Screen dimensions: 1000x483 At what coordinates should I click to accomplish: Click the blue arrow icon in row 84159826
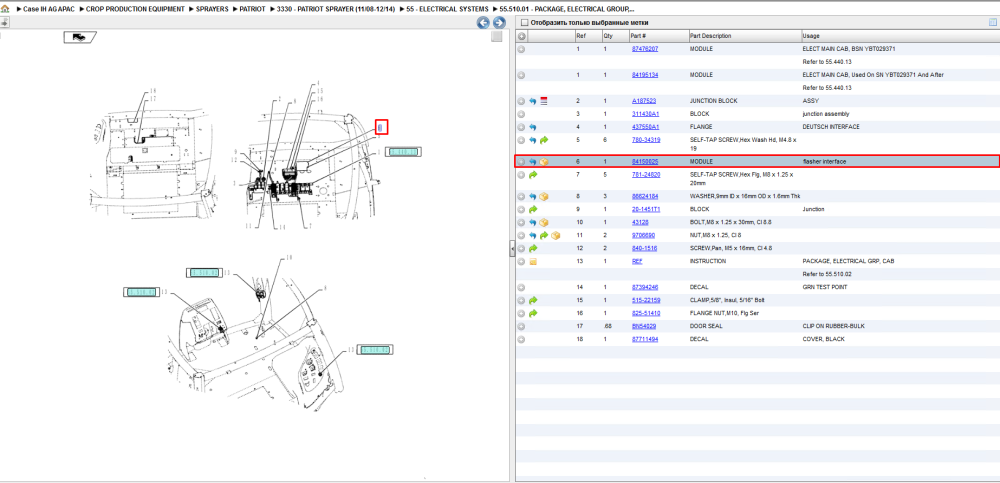pos(533,162)
